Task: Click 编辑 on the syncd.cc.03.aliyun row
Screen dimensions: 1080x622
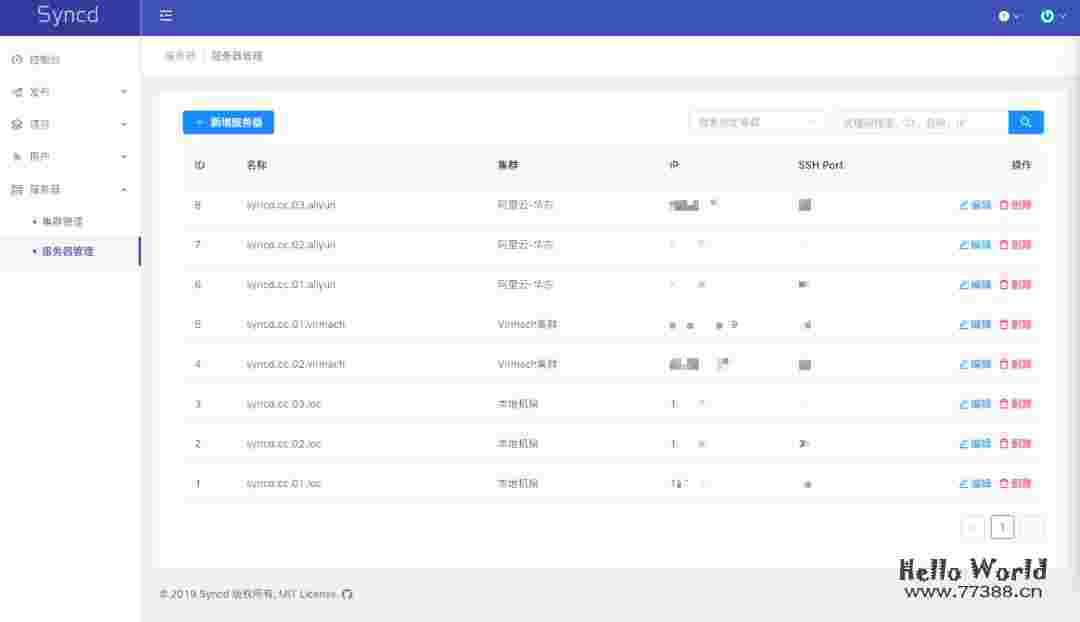Action: pyautogui.click(x=973, y=204)
